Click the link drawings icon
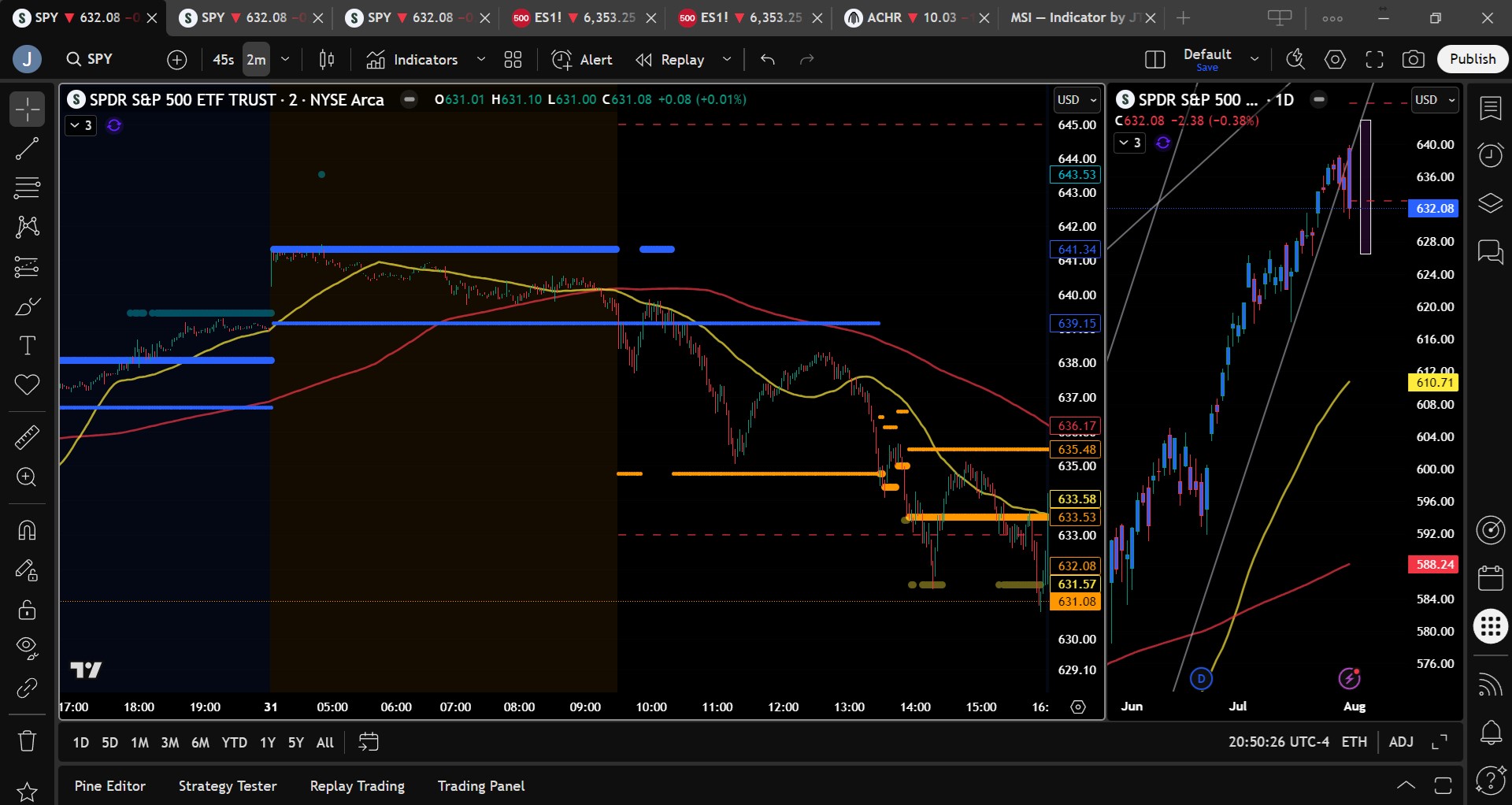The width and height of the screenshot is (1512, 805). pos(27,688)
